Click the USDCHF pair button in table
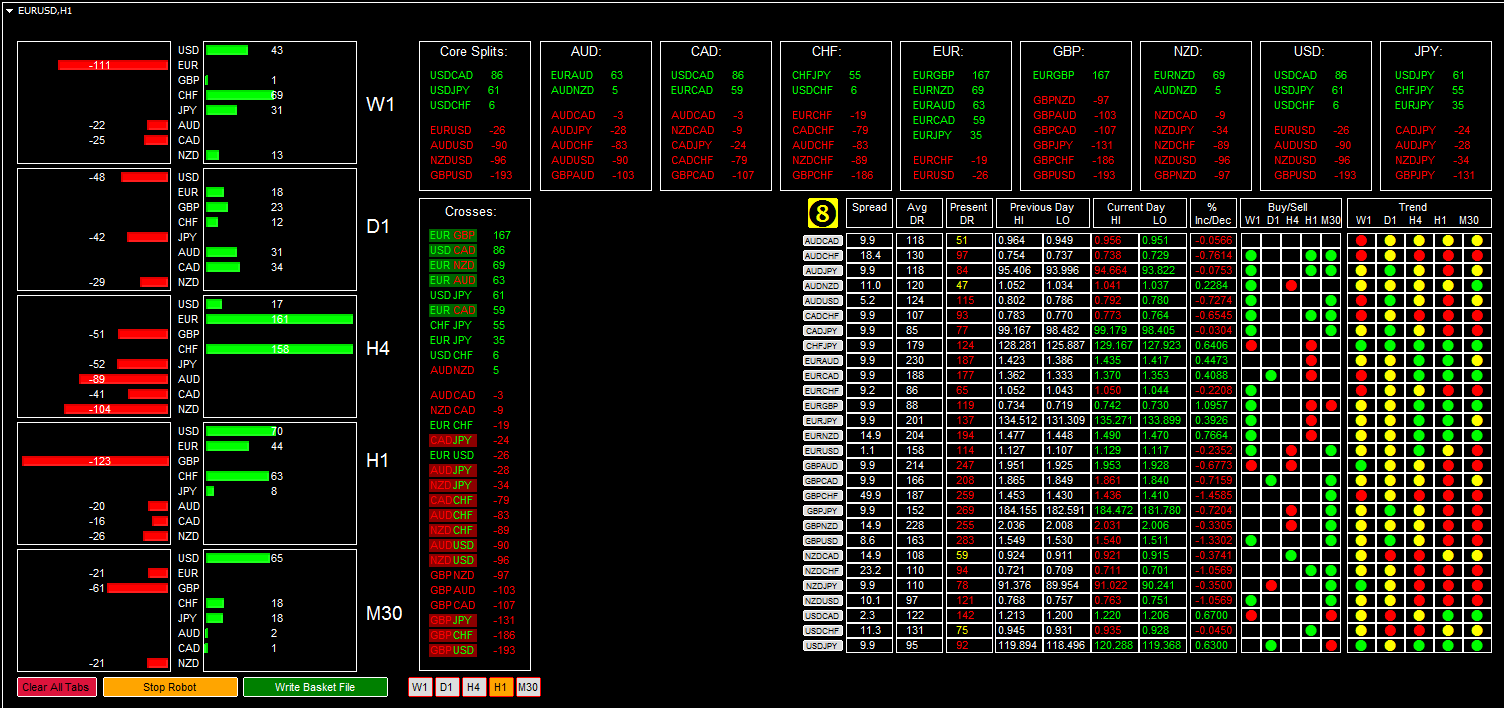1504x708 pixels. pyautogui.click(x=822, y=631)
